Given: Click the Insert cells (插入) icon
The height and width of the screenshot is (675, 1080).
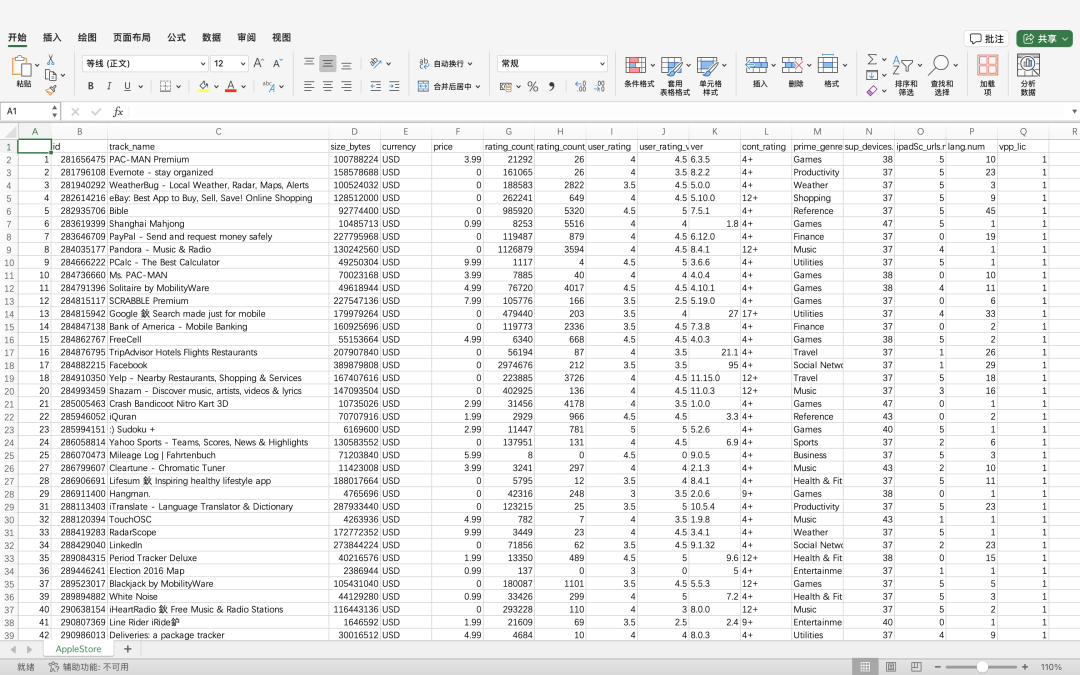Looking at the screenshot, I should (756, 65).
